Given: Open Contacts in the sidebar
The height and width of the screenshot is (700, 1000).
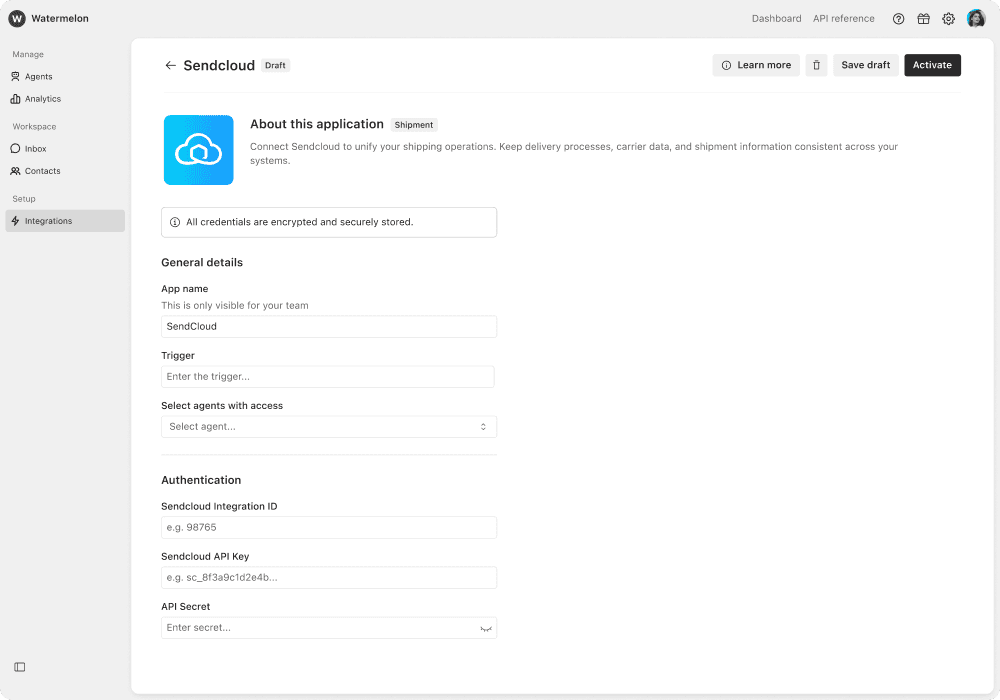Looking at the screenshot, I should (x=65, y=171).
